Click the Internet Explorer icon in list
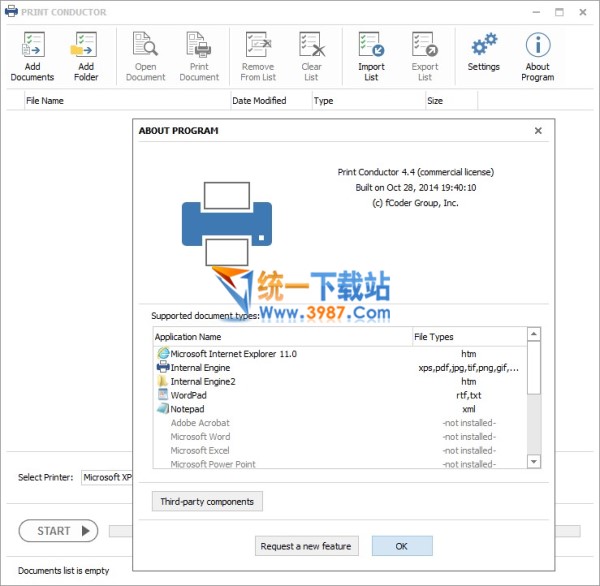 (163, 353)
